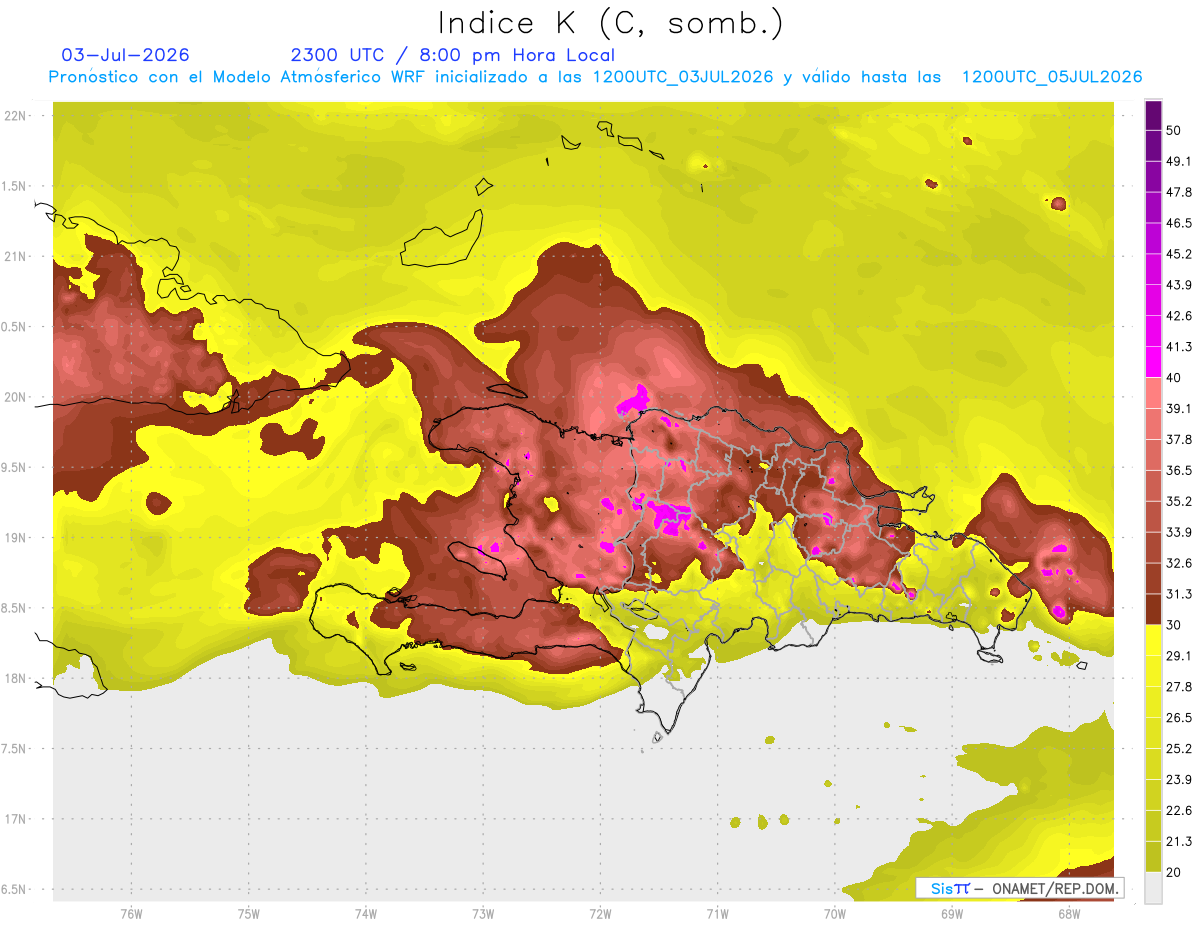Click the "30" color scale value
The height and width of the screenshot is (927, 1200).
coord(1174,625)
